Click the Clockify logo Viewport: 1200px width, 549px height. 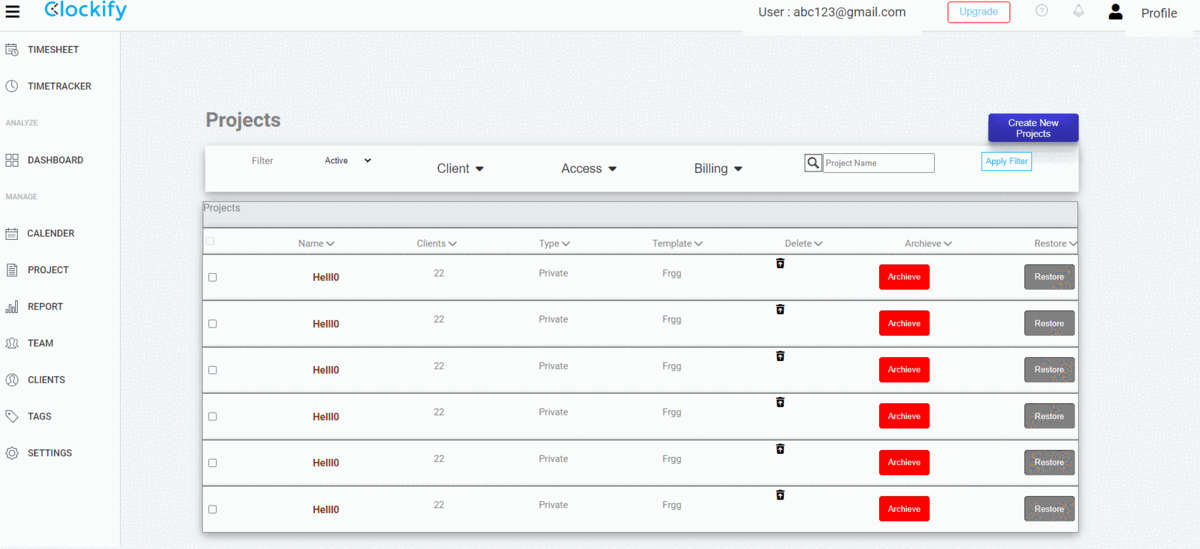(85, 12)
